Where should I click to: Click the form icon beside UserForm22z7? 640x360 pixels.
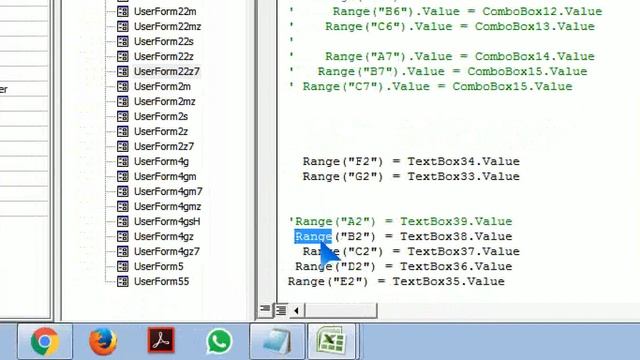click(x=123, y=71)
